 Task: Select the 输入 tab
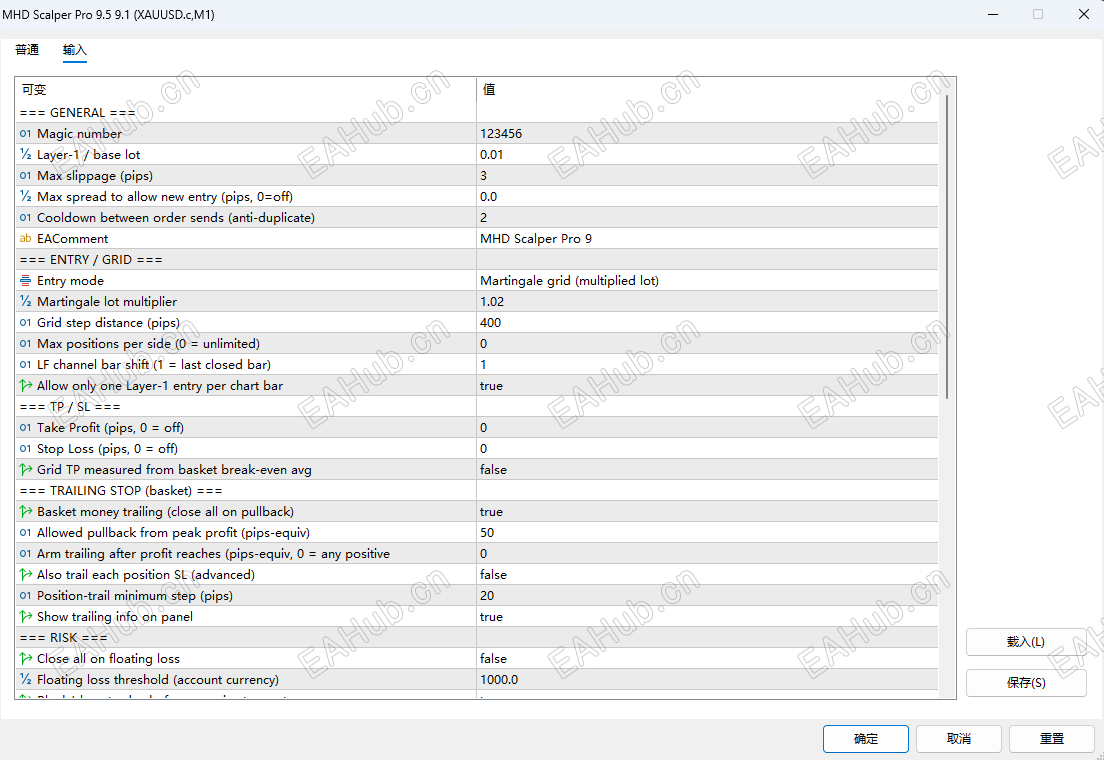74,50
